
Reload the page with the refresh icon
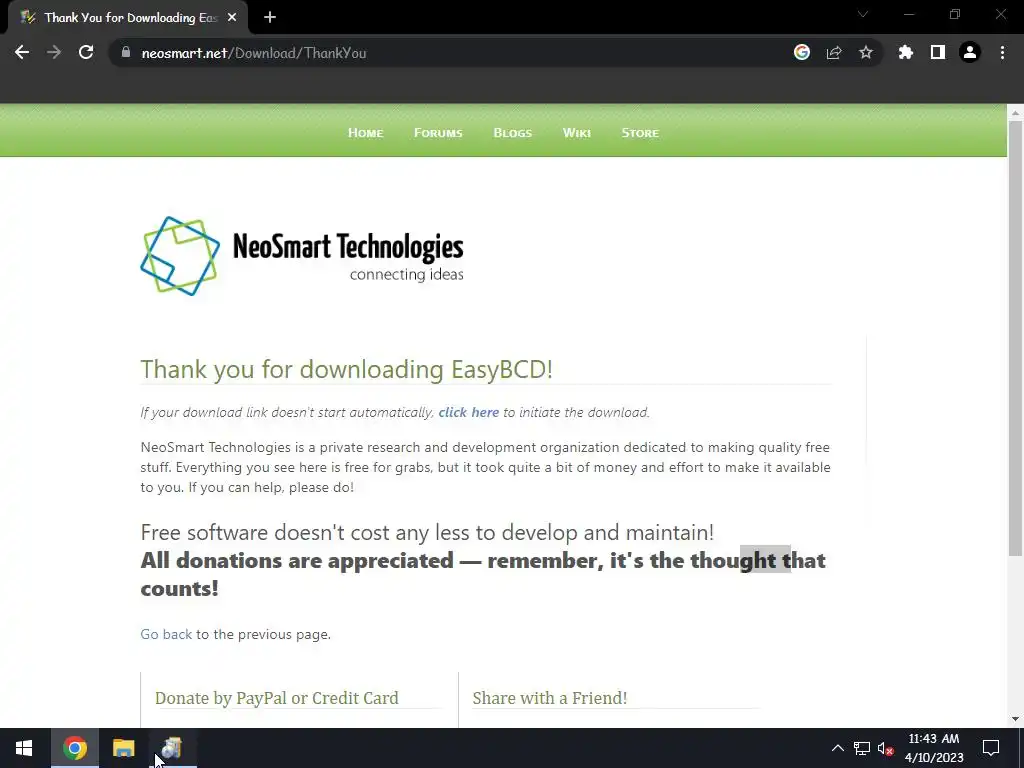tap(86, 53)
